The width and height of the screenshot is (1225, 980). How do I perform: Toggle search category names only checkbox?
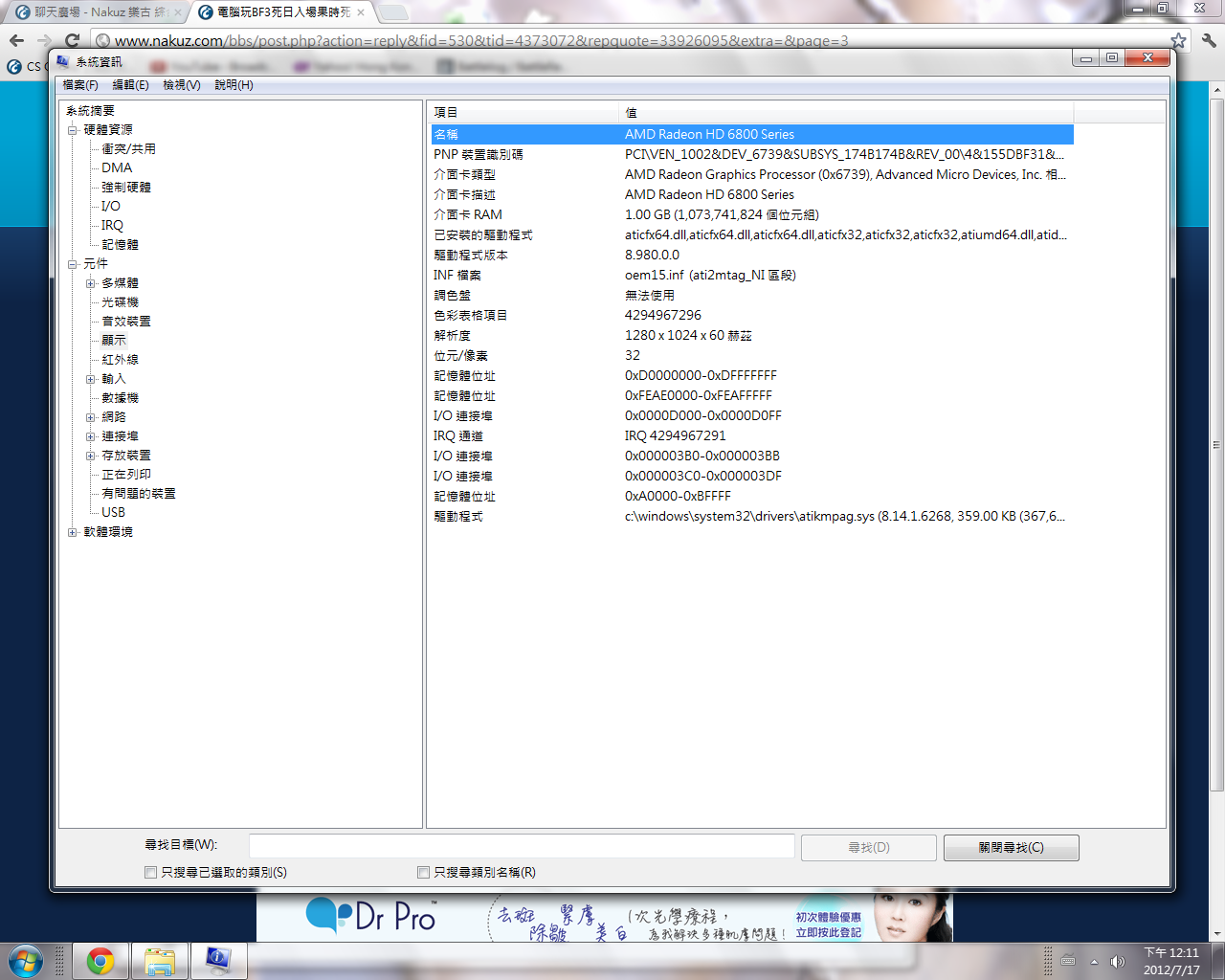(423, 872)
